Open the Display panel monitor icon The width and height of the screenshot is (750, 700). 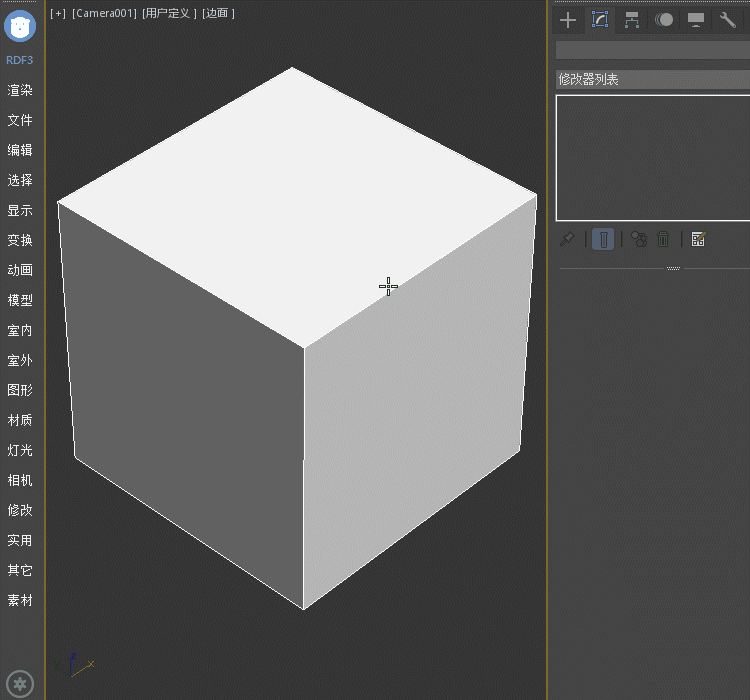[696, 20]
